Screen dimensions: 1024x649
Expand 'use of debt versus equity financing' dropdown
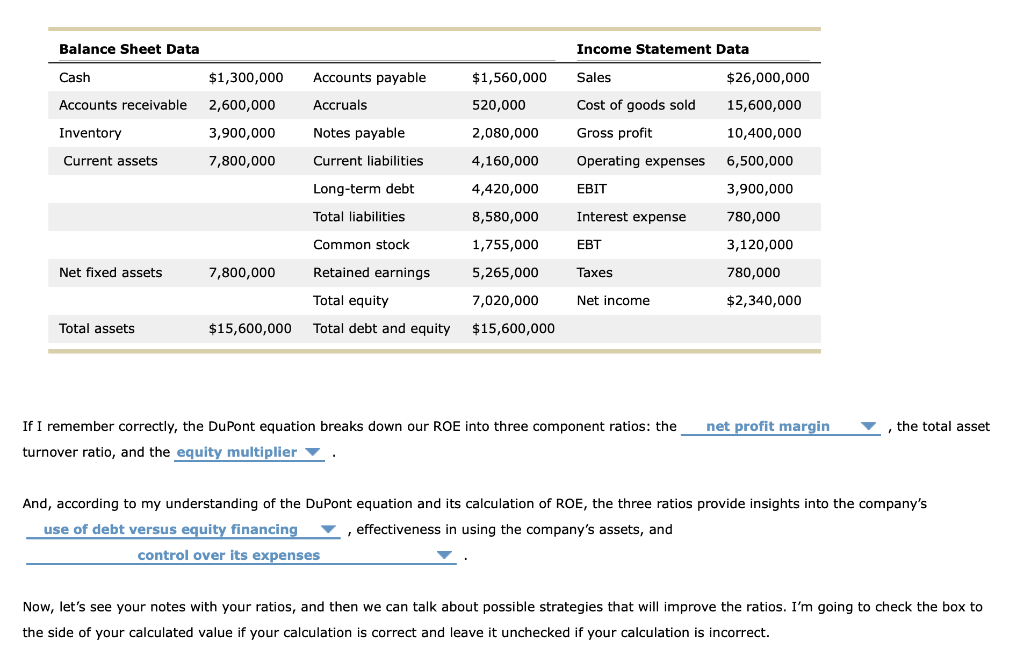(x=183, y=530)
